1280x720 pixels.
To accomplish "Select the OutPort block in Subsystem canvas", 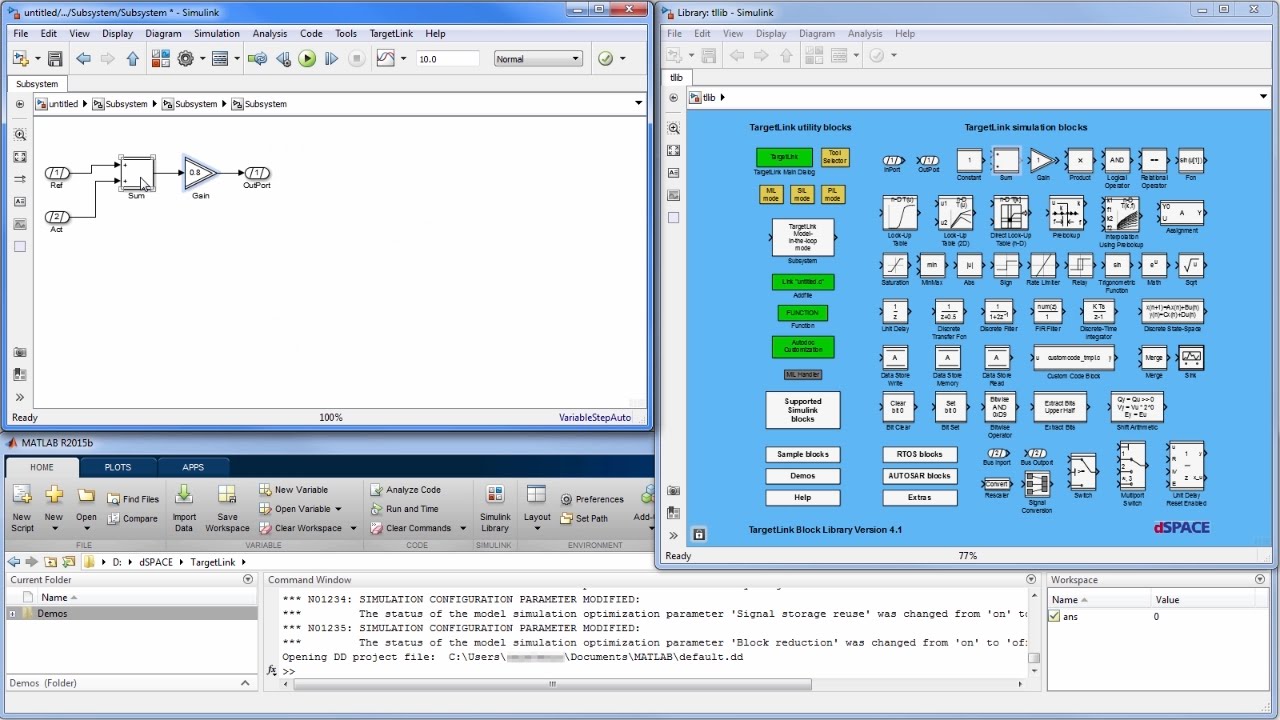I will pos(257,173).
